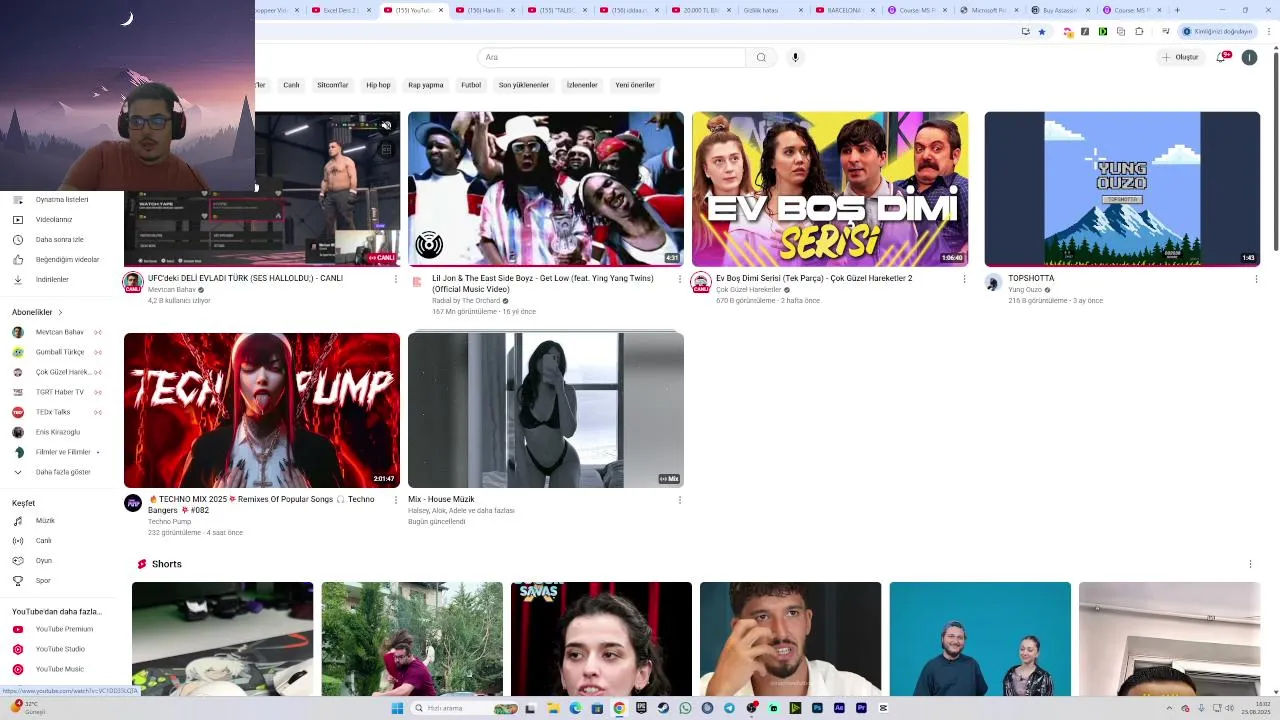Viewport: 1280px width, 720px height.
Task: Open Canlı under Keşfet section
Action: [43, 540]
